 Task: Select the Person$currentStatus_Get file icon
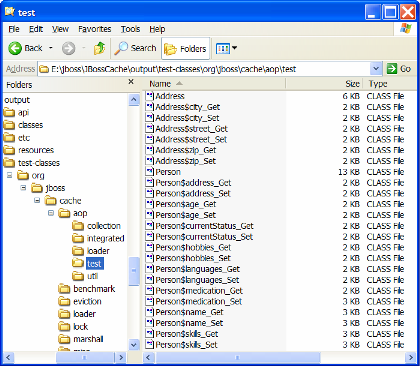click(x=150, y=226)
